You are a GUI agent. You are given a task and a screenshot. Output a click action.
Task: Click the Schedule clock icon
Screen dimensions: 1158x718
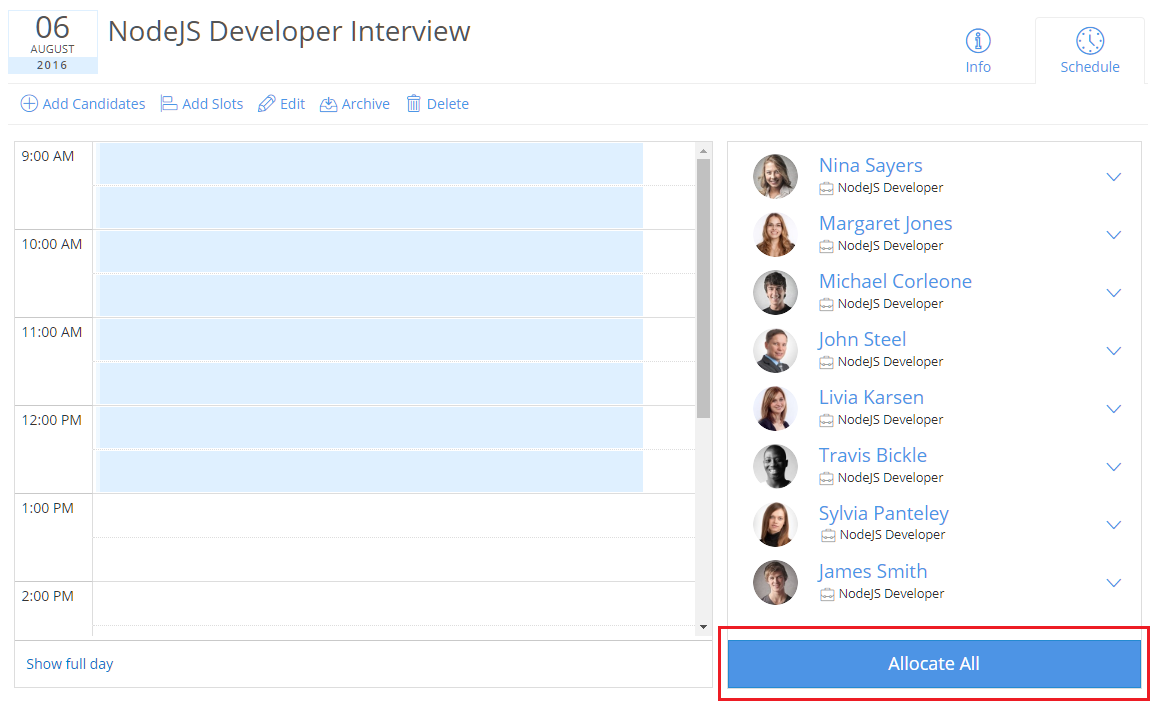tap(1089, 41)
